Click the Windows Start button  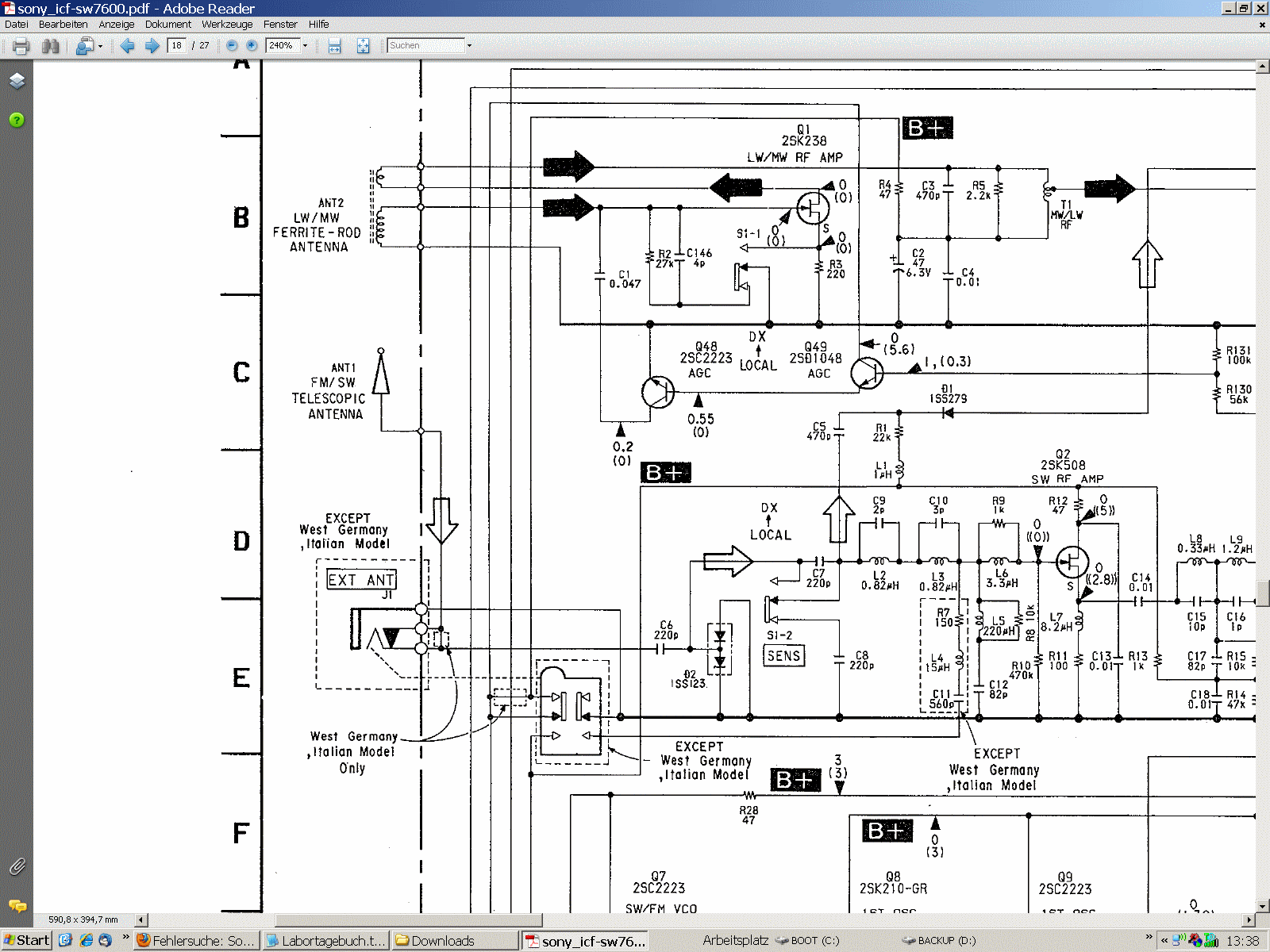26,941
